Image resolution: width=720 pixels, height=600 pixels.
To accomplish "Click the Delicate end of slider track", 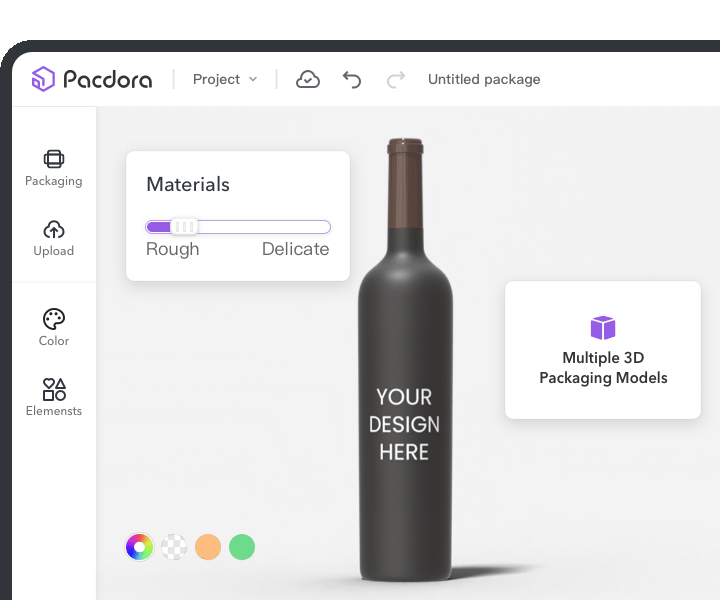I will (322, 227).
